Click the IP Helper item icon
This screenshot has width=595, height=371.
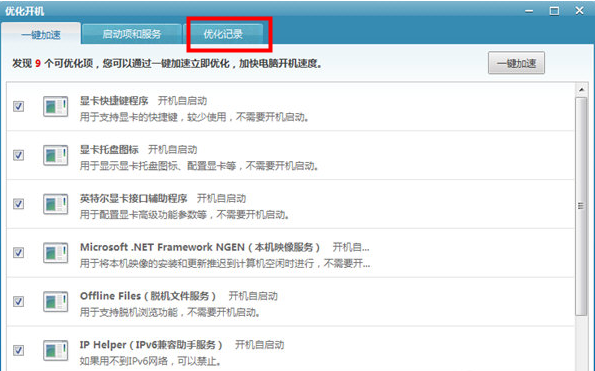pos(55,351)
